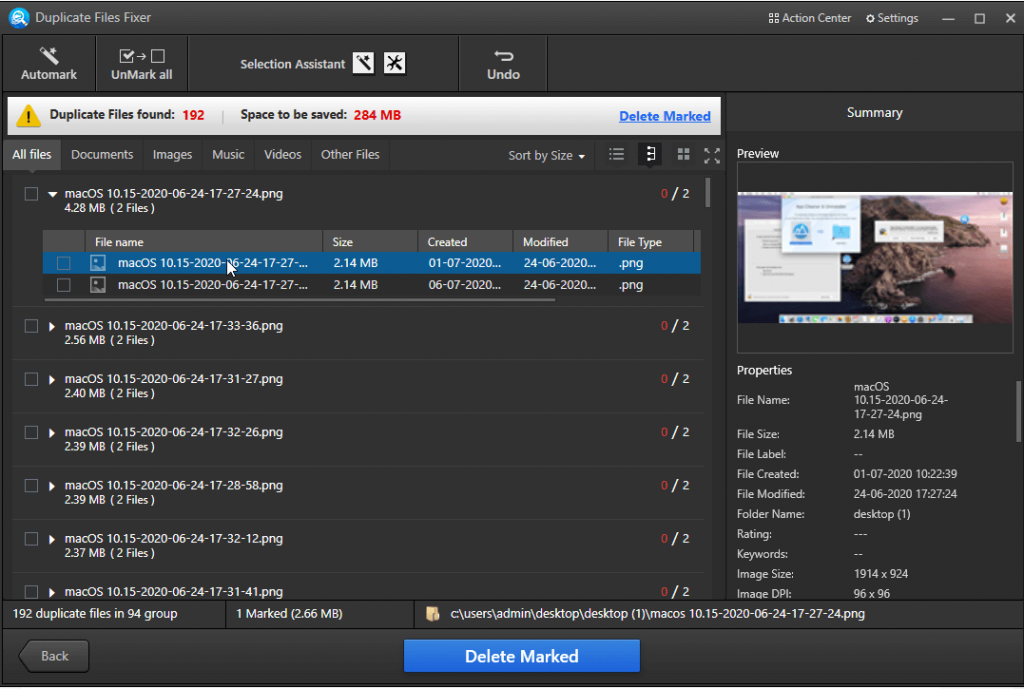1024x689 pixels.
Task: Switch to the Documents tab
Action: [102, 155]
